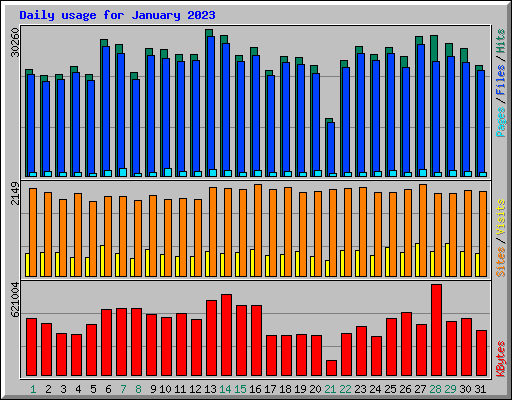
Task: Click the "Pages" legend label
Action: pyautogui.click(x=501, y=122)
